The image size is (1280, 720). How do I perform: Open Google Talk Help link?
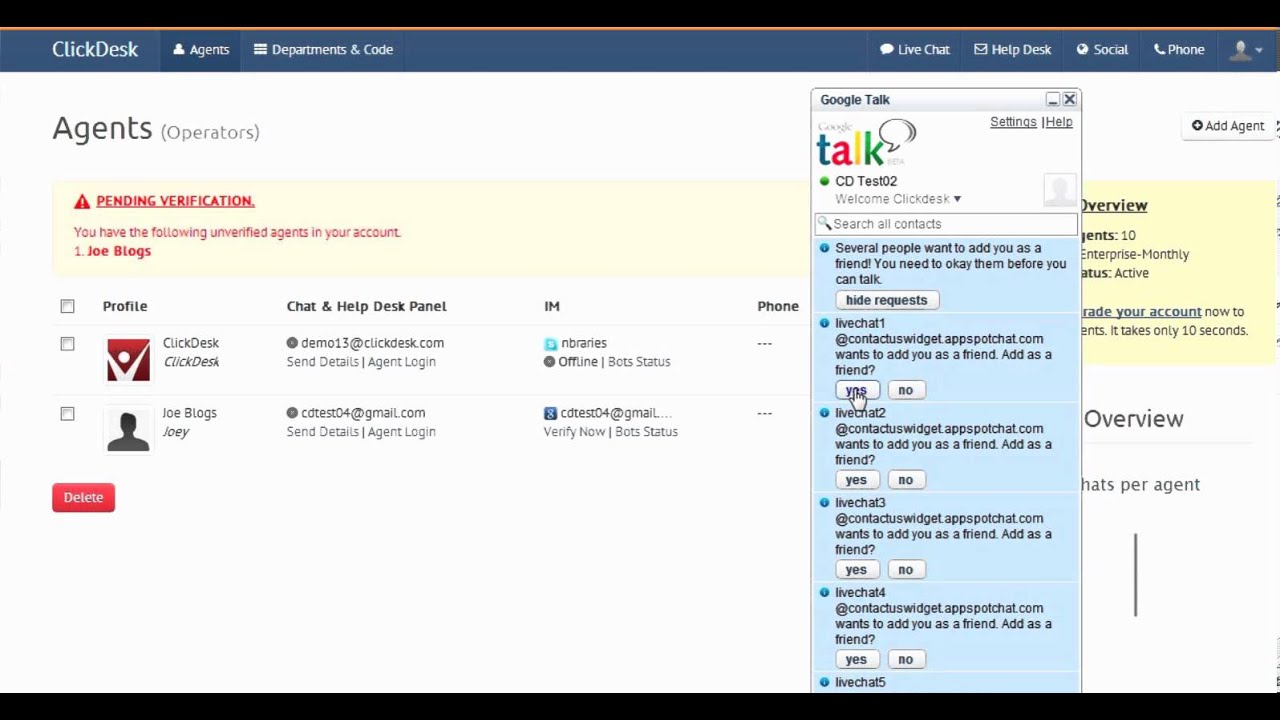[1059, 122]
